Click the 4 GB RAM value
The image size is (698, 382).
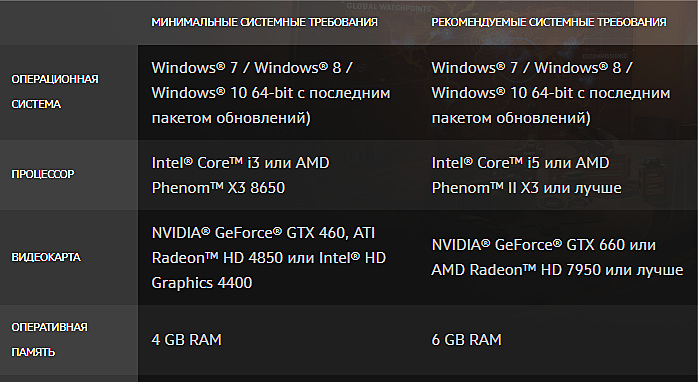click(x=187, y=340)
